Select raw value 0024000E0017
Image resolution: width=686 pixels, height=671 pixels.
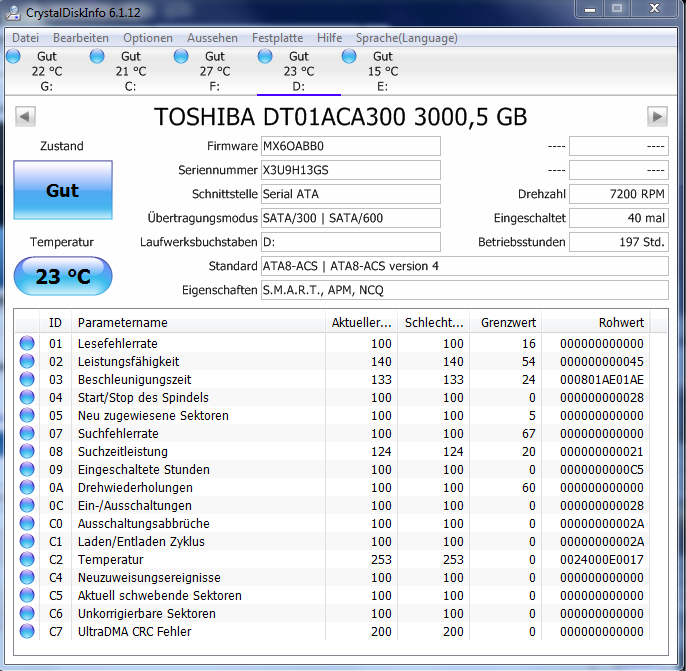(x=602, y=559)
